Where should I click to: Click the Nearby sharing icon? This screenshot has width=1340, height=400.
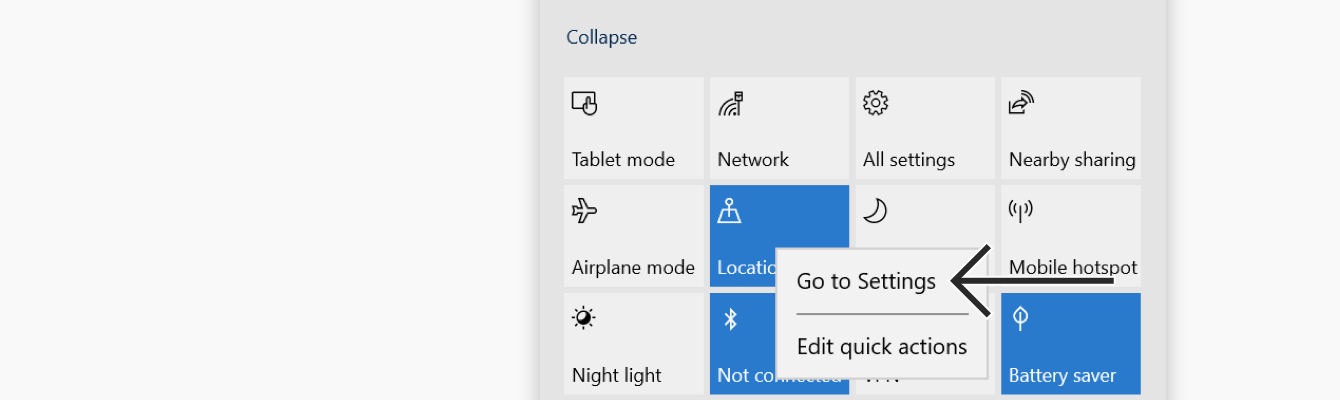pyautogui.click(x=1021, y=103)
